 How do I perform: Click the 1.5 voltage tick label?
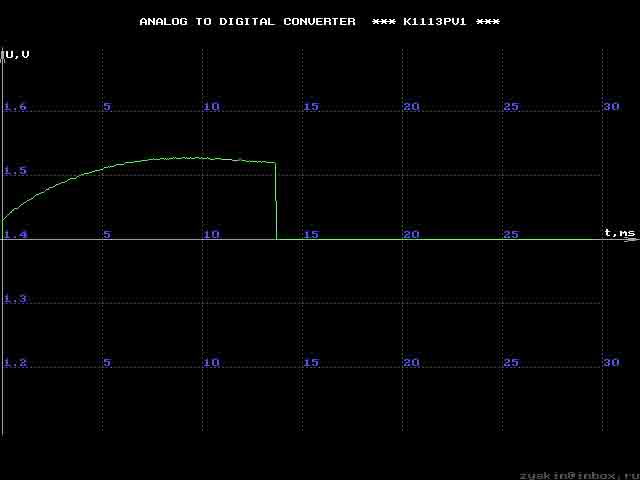[x=15, y=171]
